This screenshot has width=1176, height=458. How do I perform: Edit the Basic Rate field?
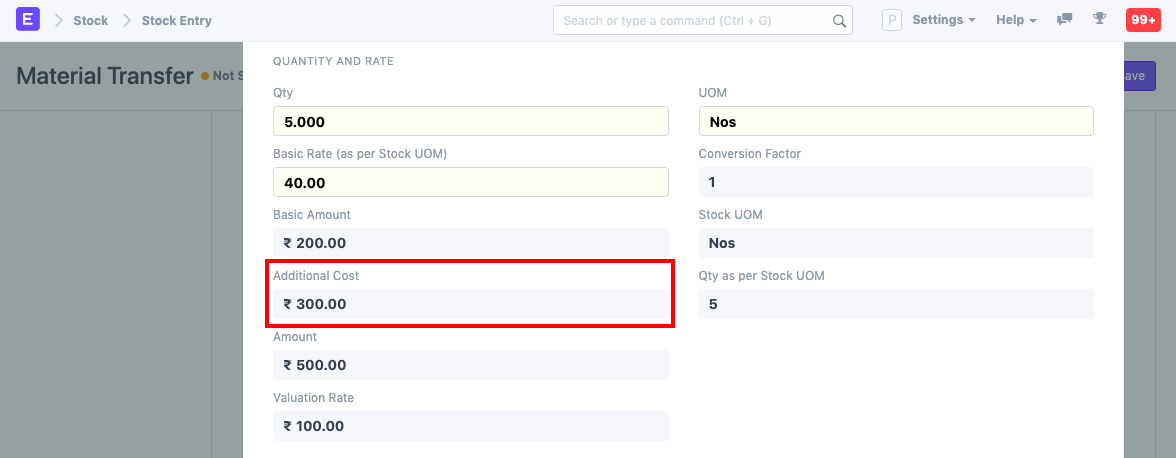pyautogui.click(x=470, y=182)
